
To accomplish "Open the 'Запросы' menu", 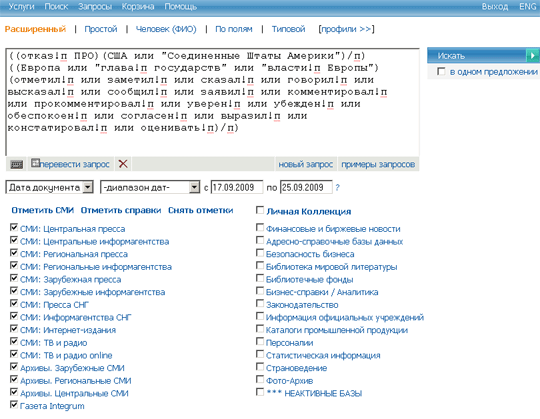I will 95,7.
